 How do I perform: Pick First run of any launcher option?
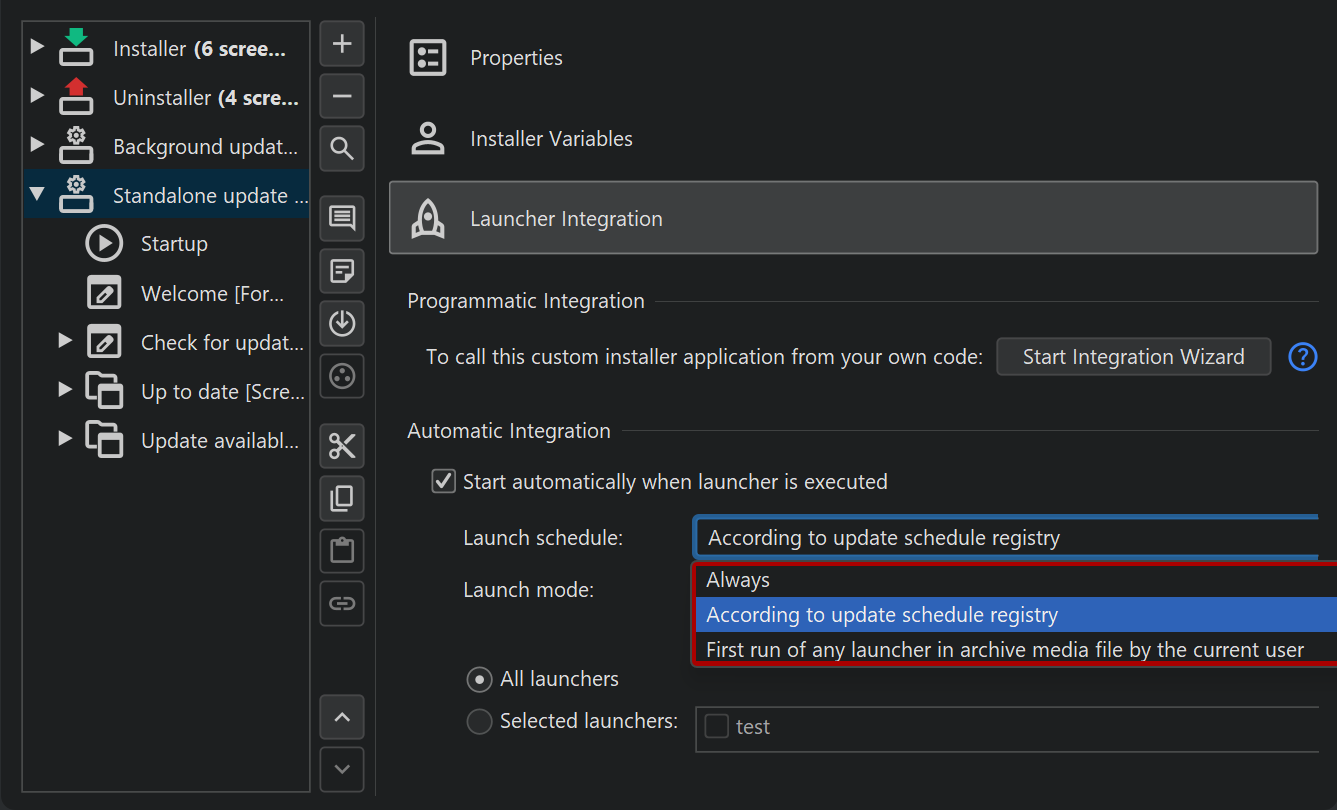(x=1005, y=650)
